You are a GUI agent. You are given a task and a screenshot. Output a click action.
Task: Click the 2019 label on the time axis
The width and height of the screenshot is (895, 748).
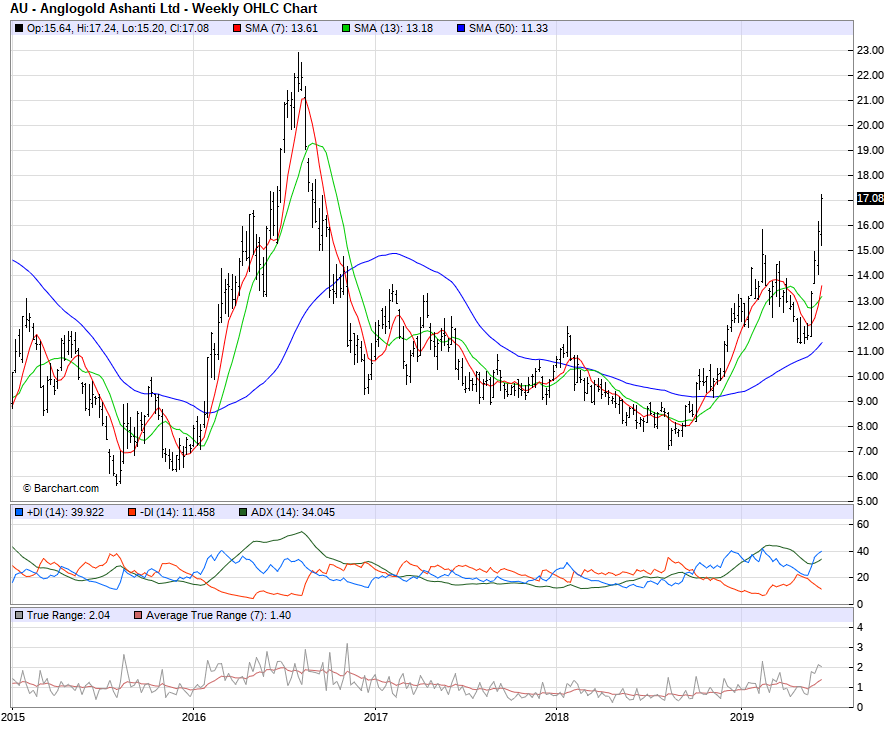741,717
